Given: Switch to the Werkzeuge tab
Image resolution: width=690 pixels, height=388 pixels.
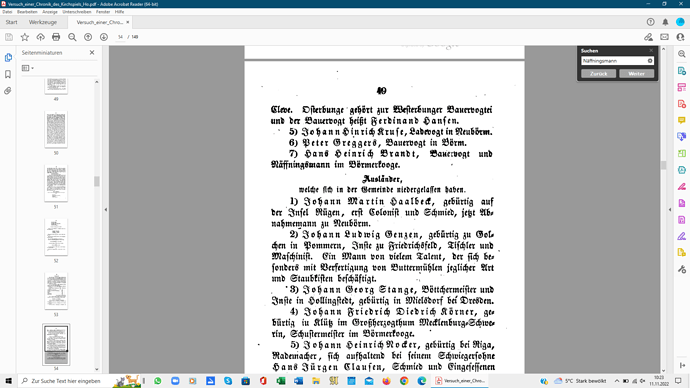Looking at the screenshot, I should pyautogui.click(x=43, y=22).
